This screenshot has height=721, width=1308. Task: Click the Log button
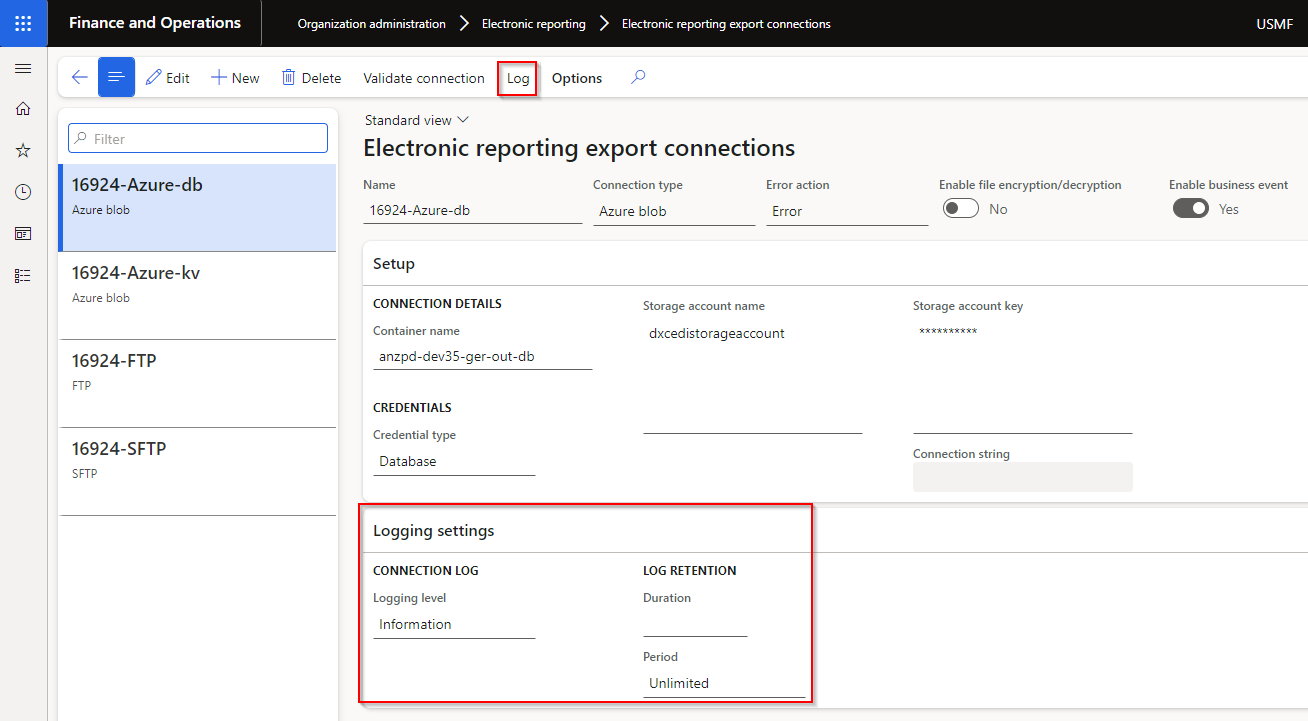coord(518,78)
